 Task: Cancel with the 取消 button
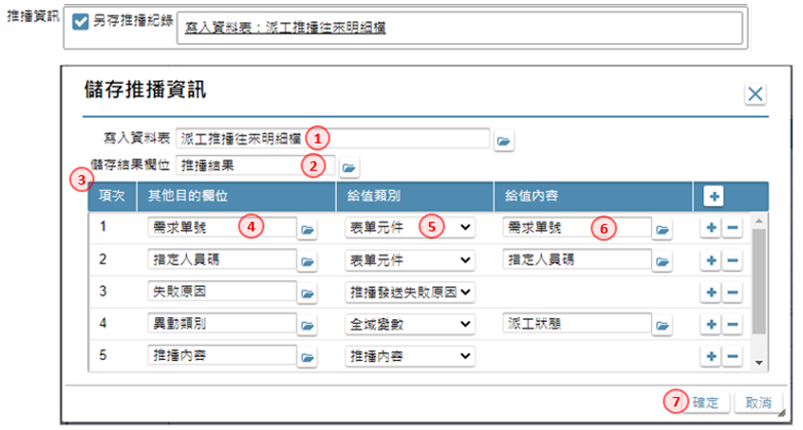pos(758,403)
